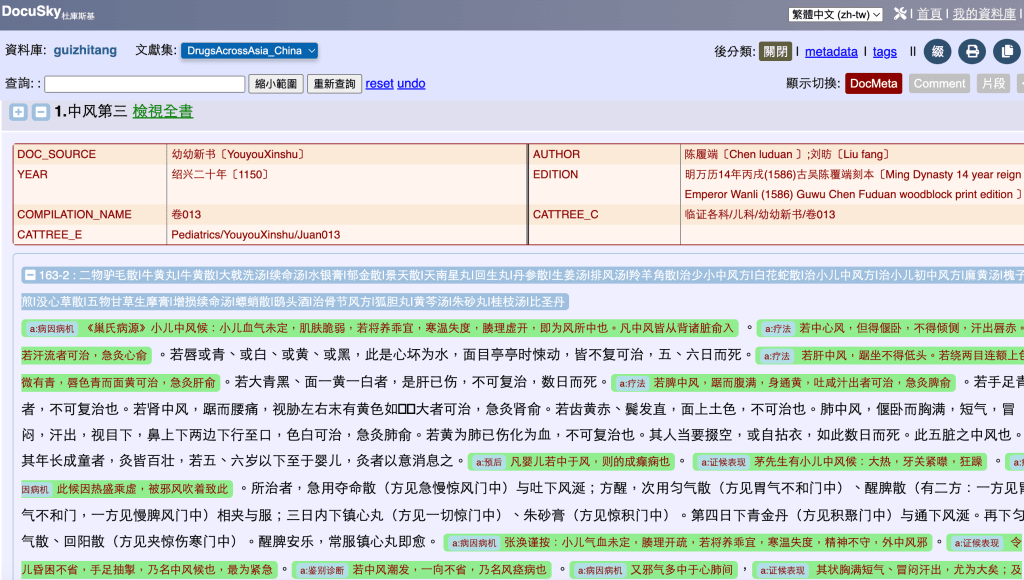Click the round 綴 icon button

point(937,52)
